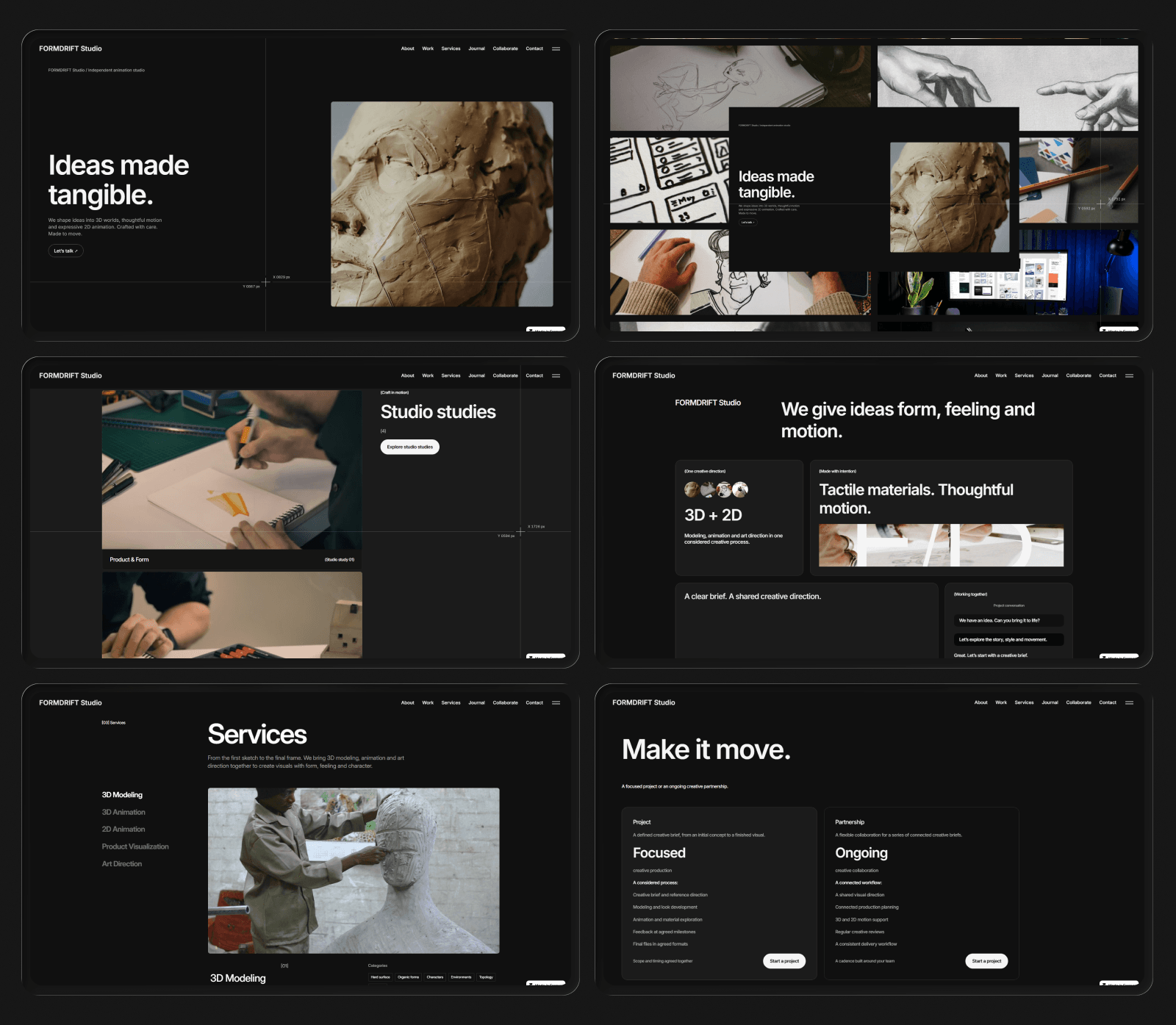Open the Product & Form study thumbnail
Image resolution: width=1176 pixels, height=1025 pixels.
click(232, 470)
